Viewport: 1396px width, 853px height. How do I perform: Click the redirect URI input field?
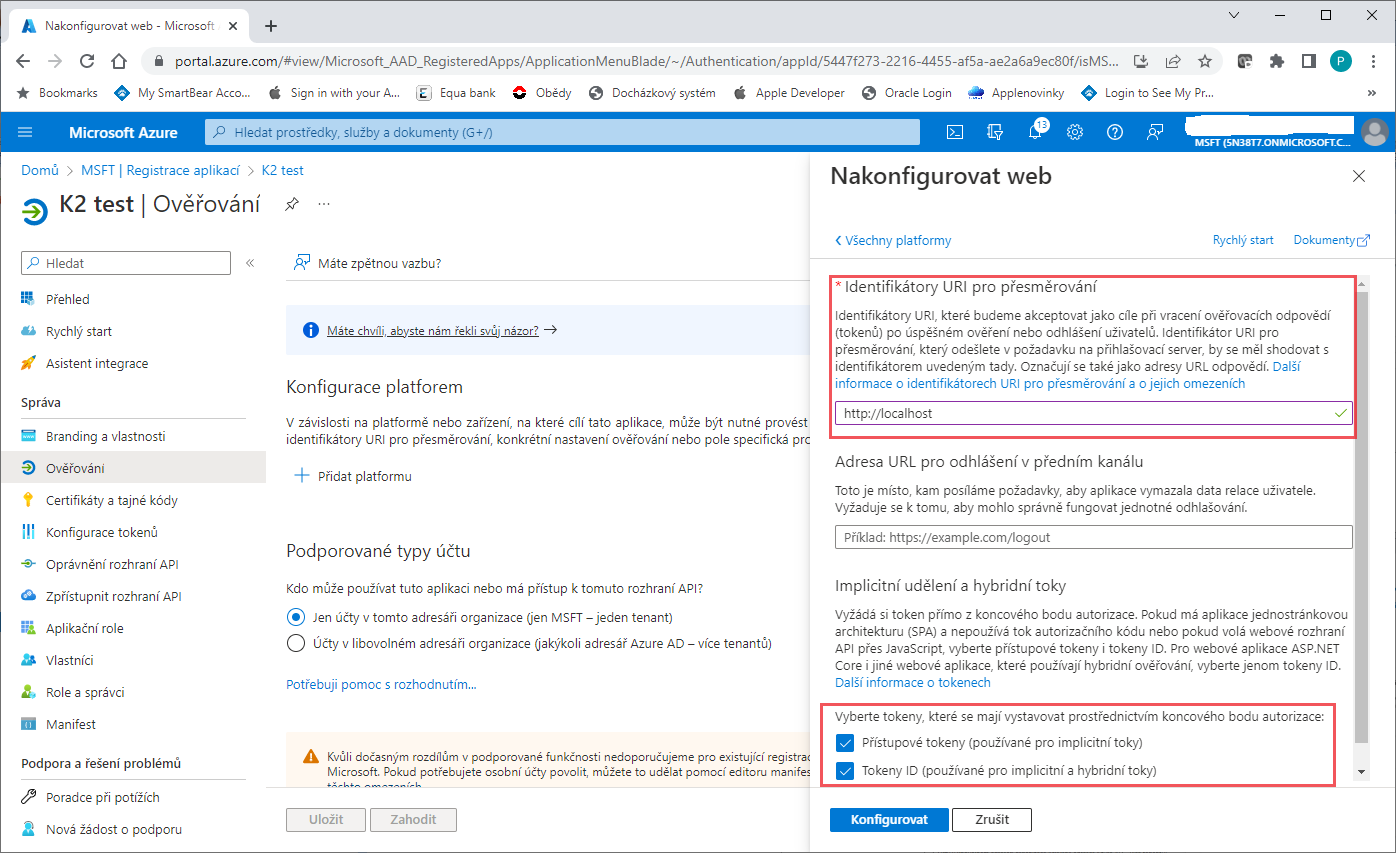(x=1094, y=413)
